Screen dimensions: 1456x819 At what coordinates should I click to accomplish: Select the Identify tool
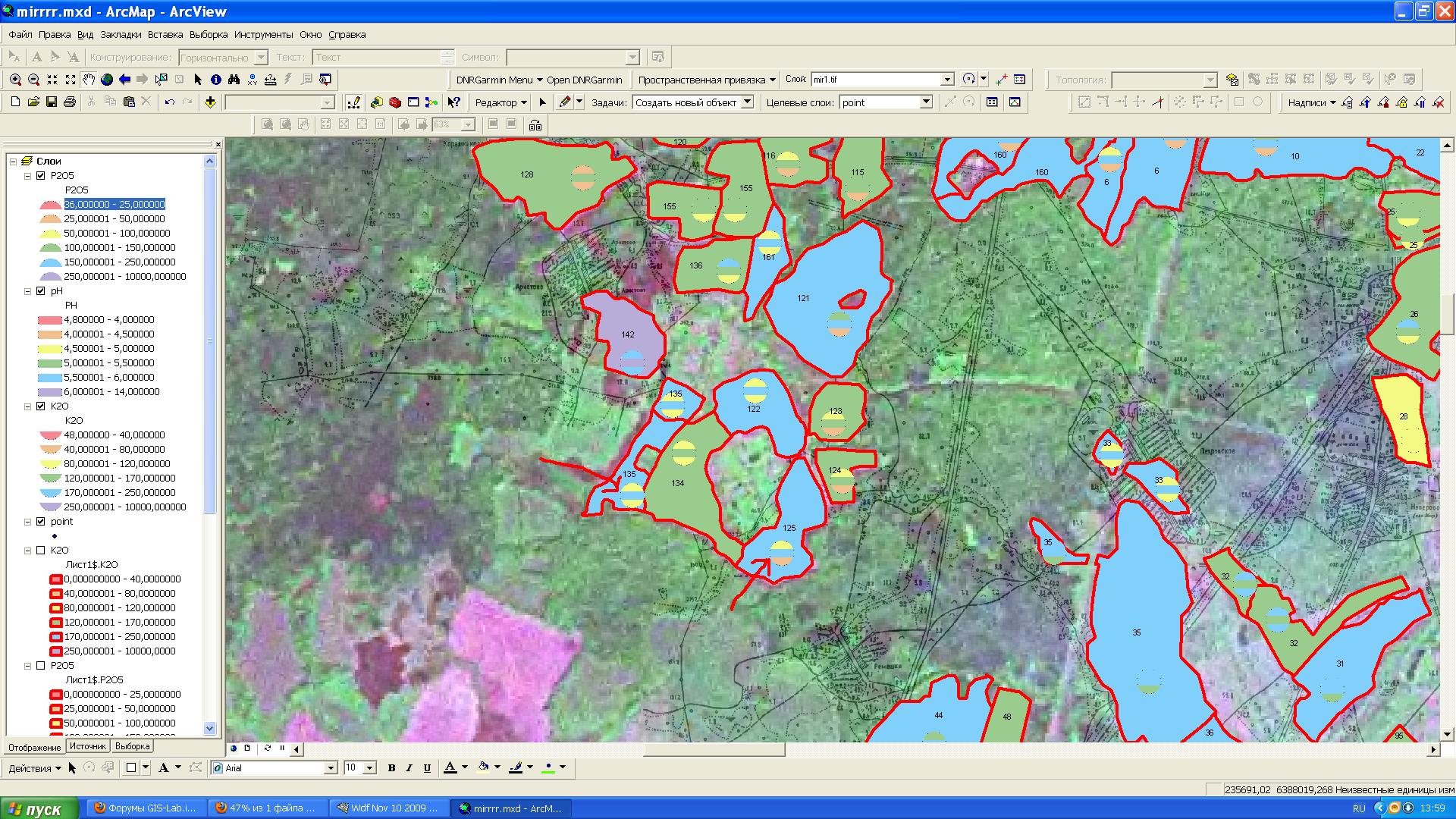[216, 80]
